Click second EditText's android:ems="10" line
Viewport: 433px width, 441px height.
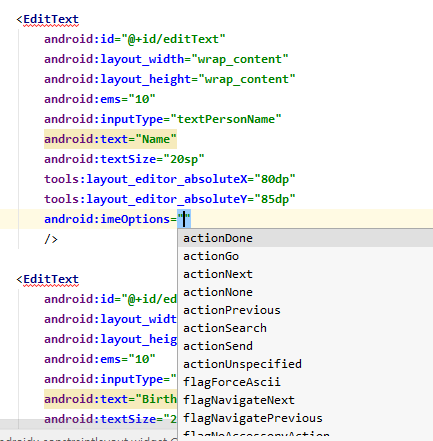coord(100,359)
